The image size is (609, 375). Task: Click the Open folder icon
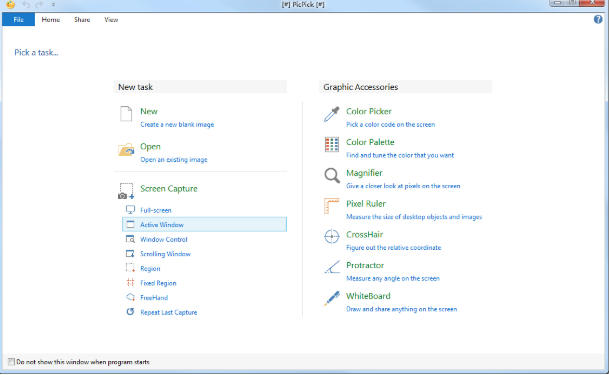pyautogui.click(x=126, y=149)
